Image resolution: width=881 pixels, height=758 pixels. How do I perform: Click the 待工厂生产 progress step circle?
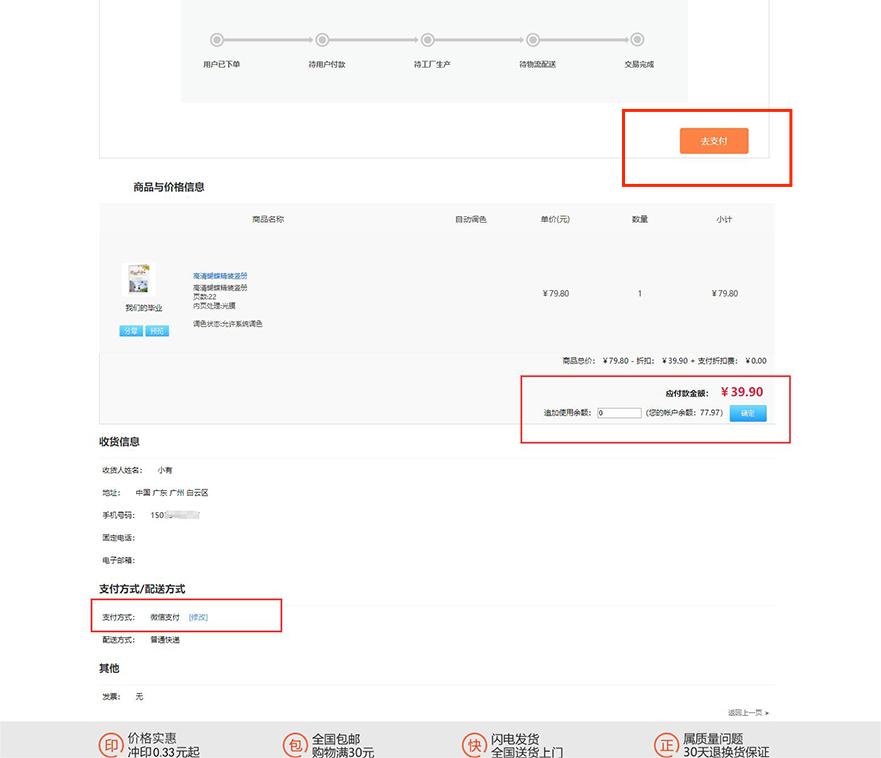point(428,40)
